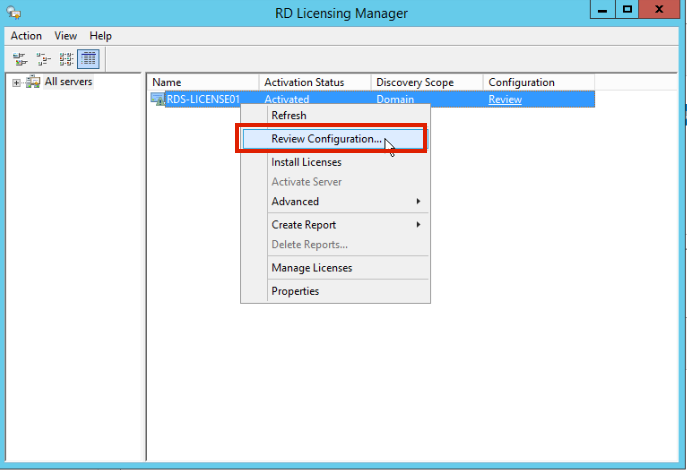Open the Advanced submenu arrow
687x470 pixels.
click(418, 201)
